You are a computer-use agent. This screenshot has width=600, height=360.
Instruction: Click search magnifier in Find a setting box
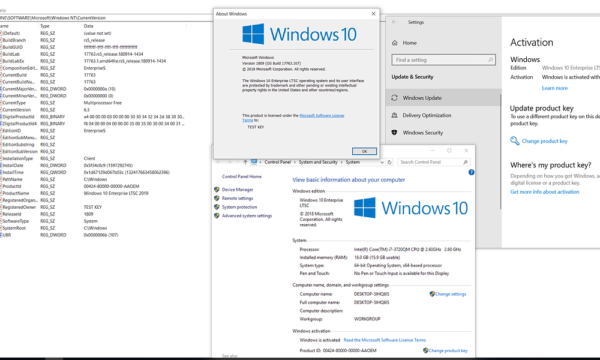pos(490,60)
